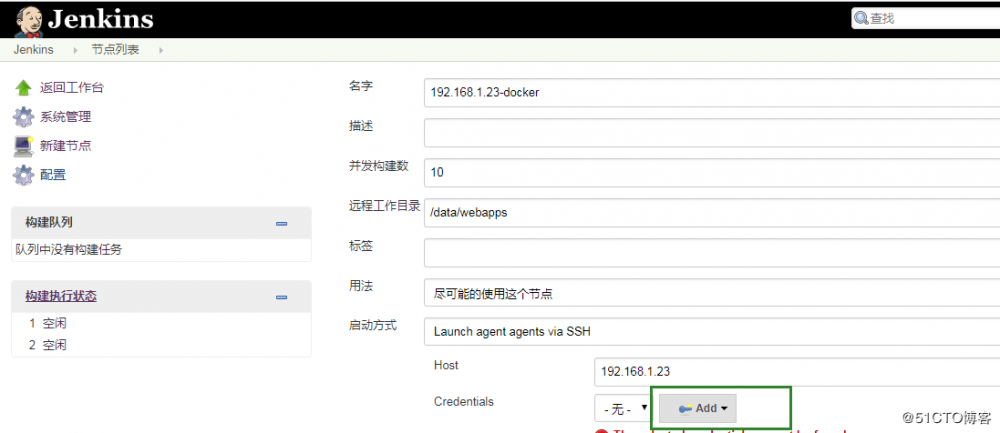This screenshot has width=1000, height=433.
Task: Click the Credentials label
Action: (x=464, y=402)
